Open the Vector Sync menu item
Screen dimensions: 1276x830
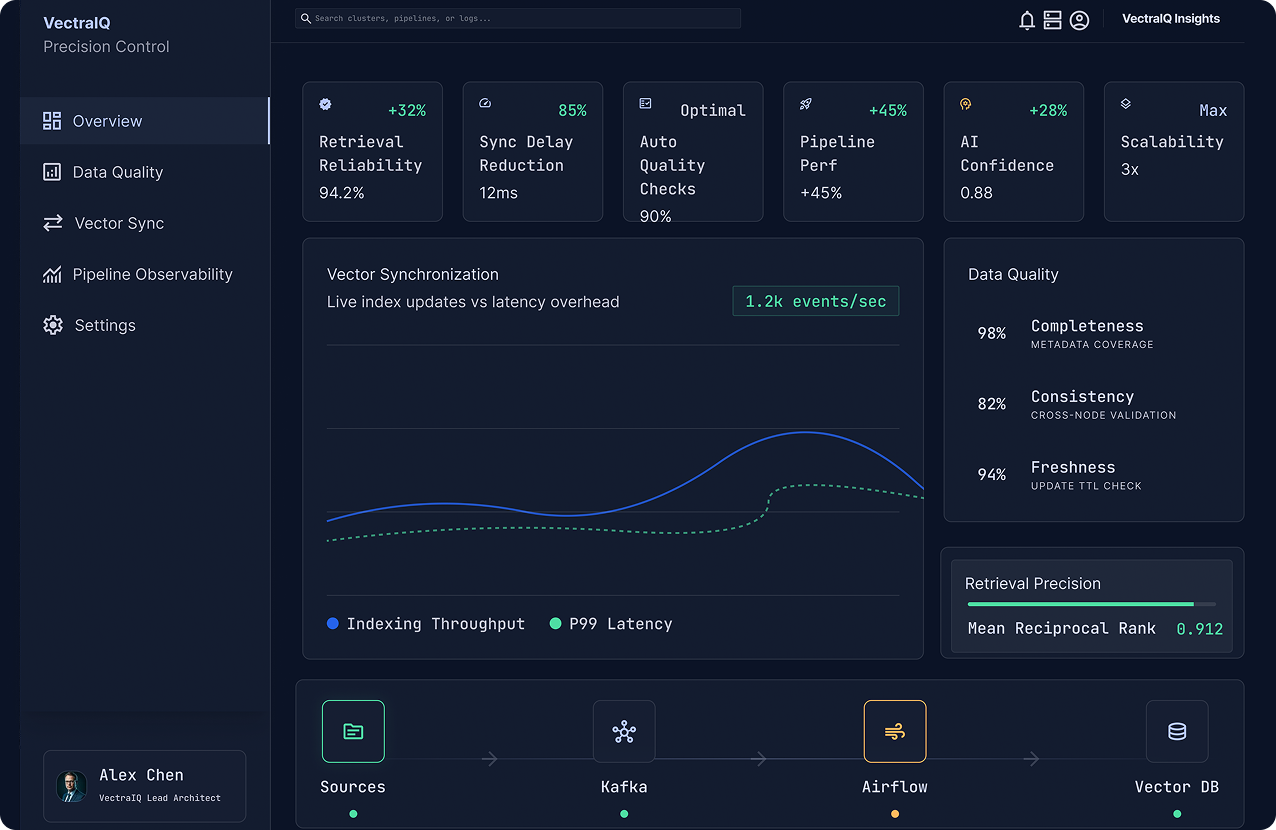coord(145,223)
